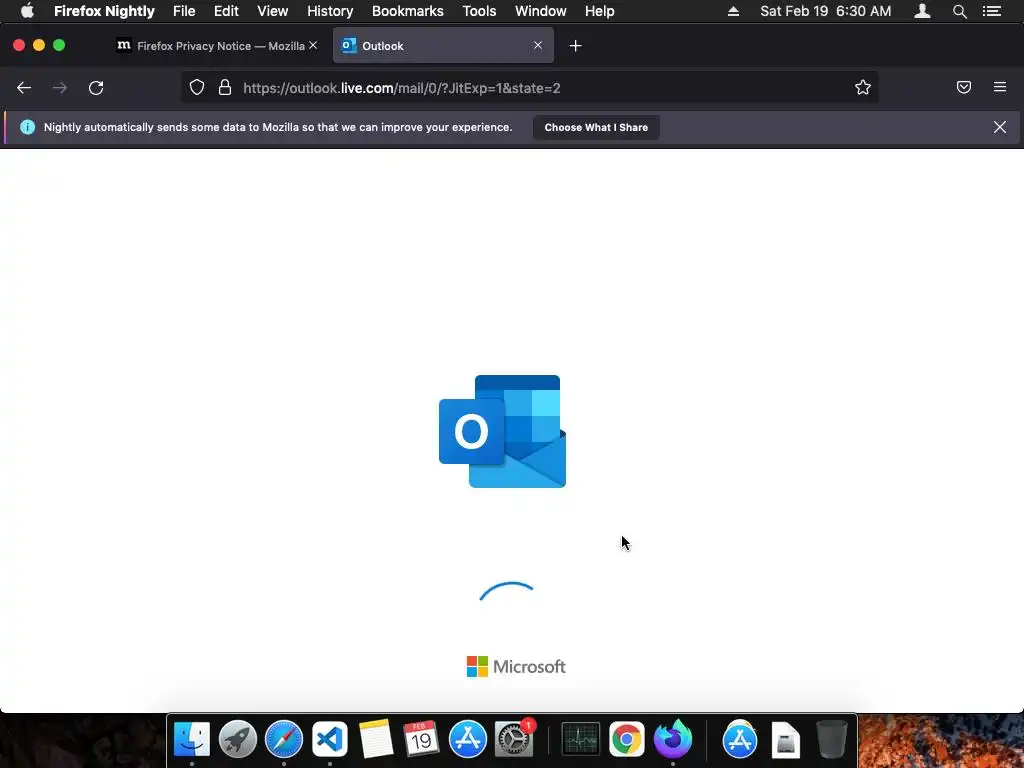Image resolution: width=1024 pixels, height=768 pixels.
Task: Open Calendar showing 19 in Dock
Action: click(421, 739)
